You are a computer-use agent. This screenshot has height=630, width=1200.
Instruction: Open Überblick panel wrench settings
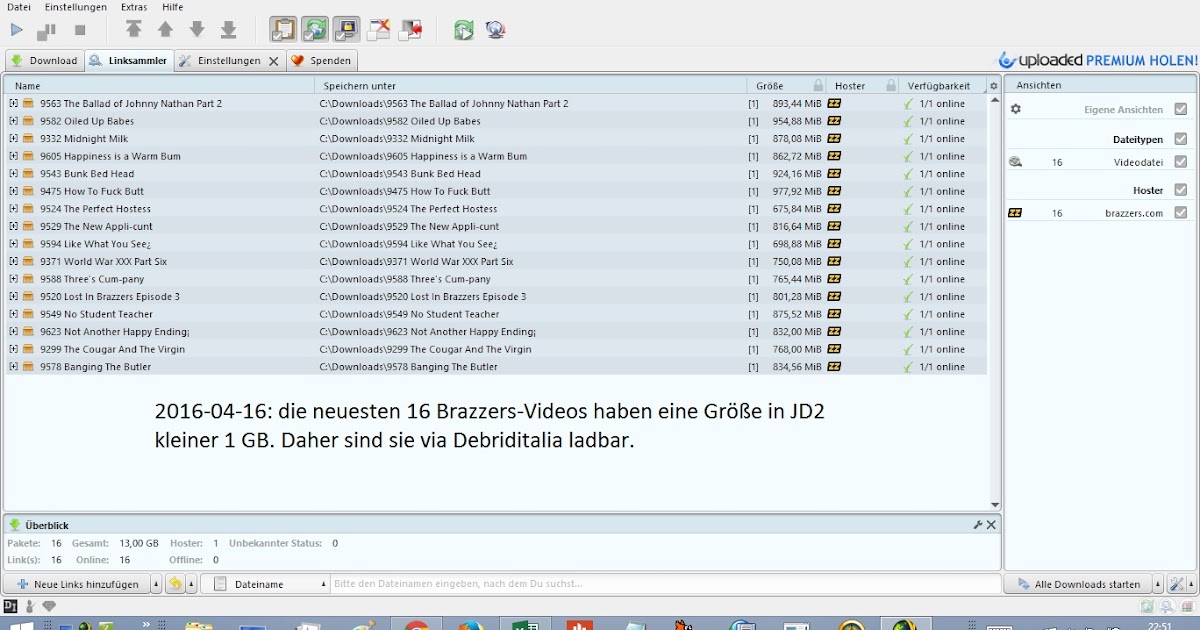(978, 525)
